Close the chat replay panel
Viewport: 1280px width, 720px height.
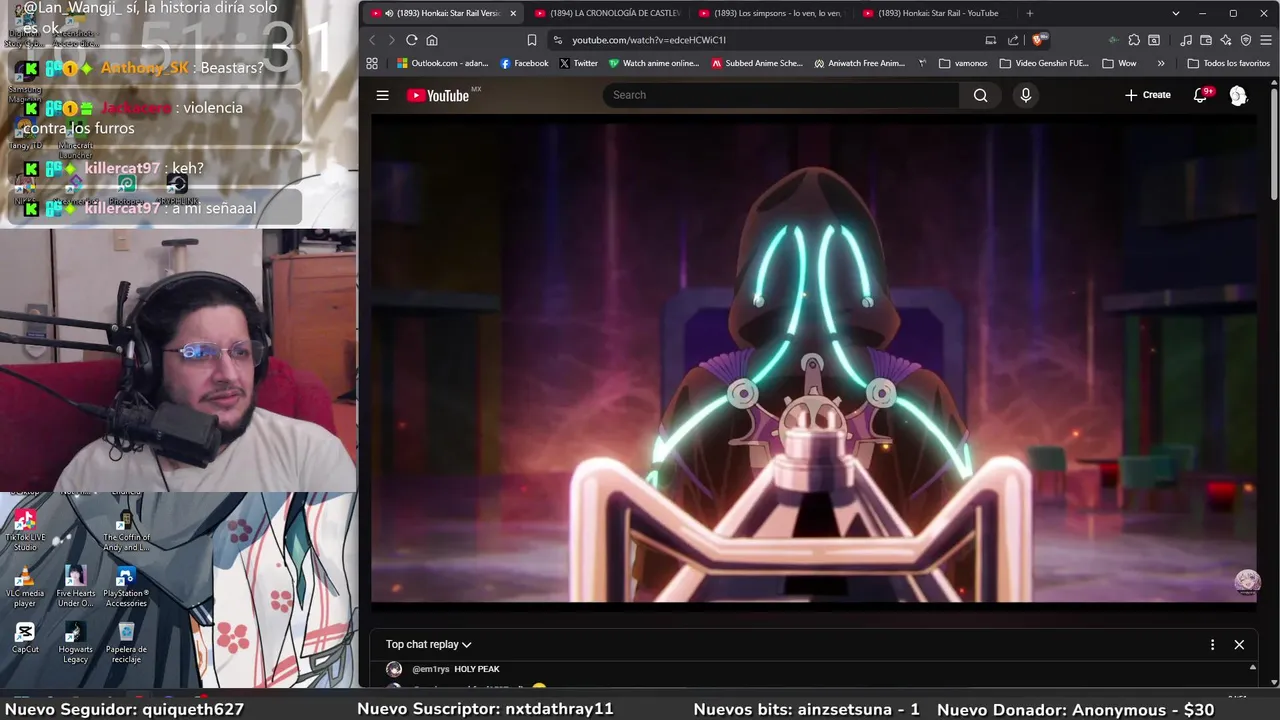[x=1239, y=645]
